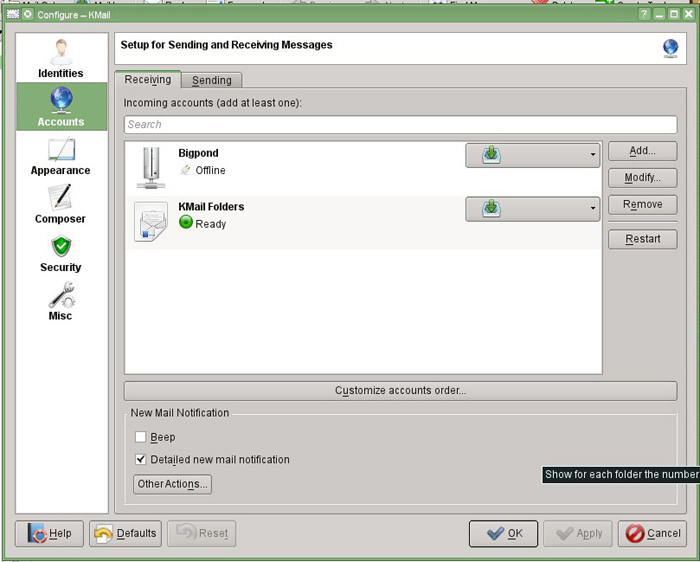Click the Apply button
Screen dimensions: 700x562
pyautogui.click(x=578, y=533)
